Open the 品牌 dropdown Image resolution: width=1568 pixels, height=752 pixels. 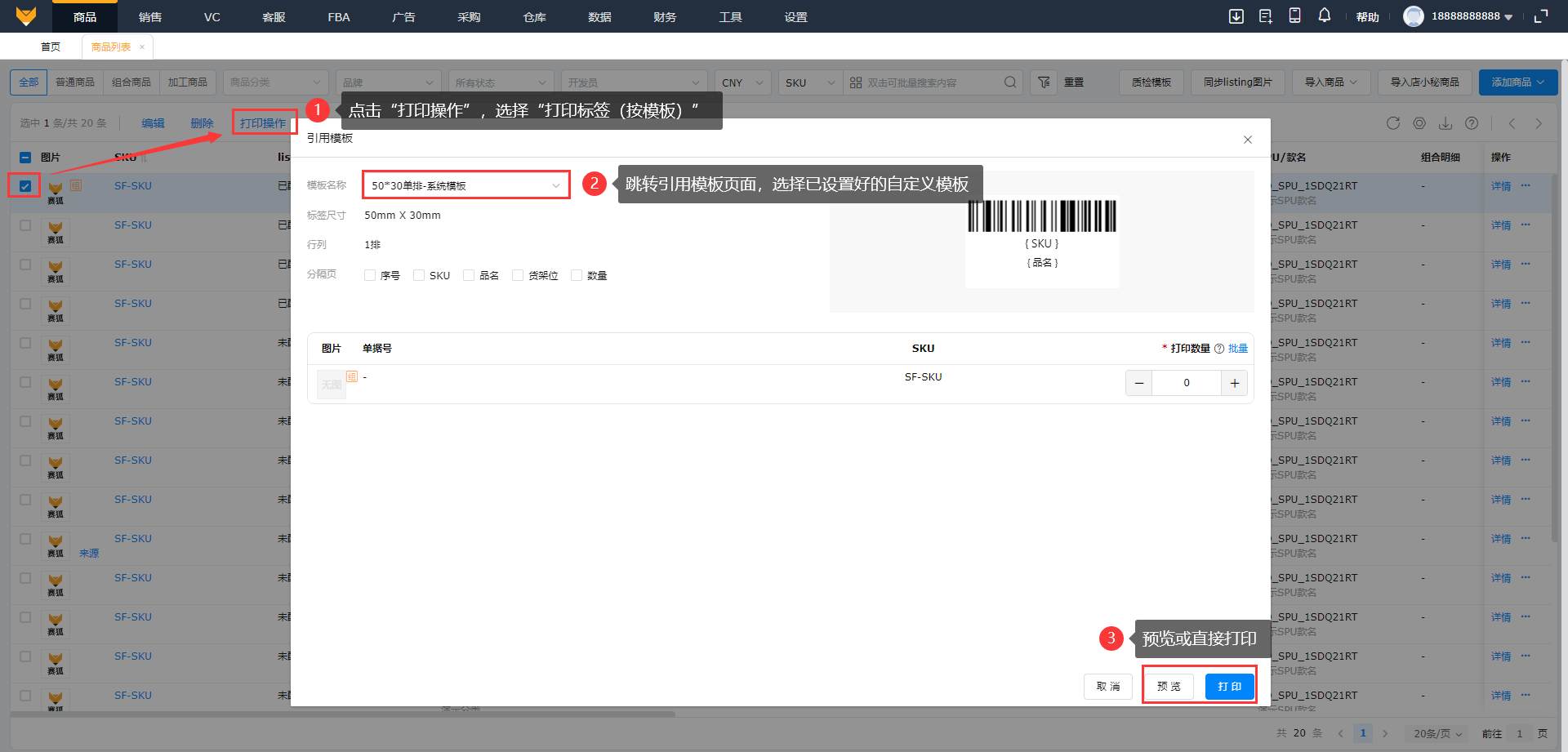click(x=388, y=82)
